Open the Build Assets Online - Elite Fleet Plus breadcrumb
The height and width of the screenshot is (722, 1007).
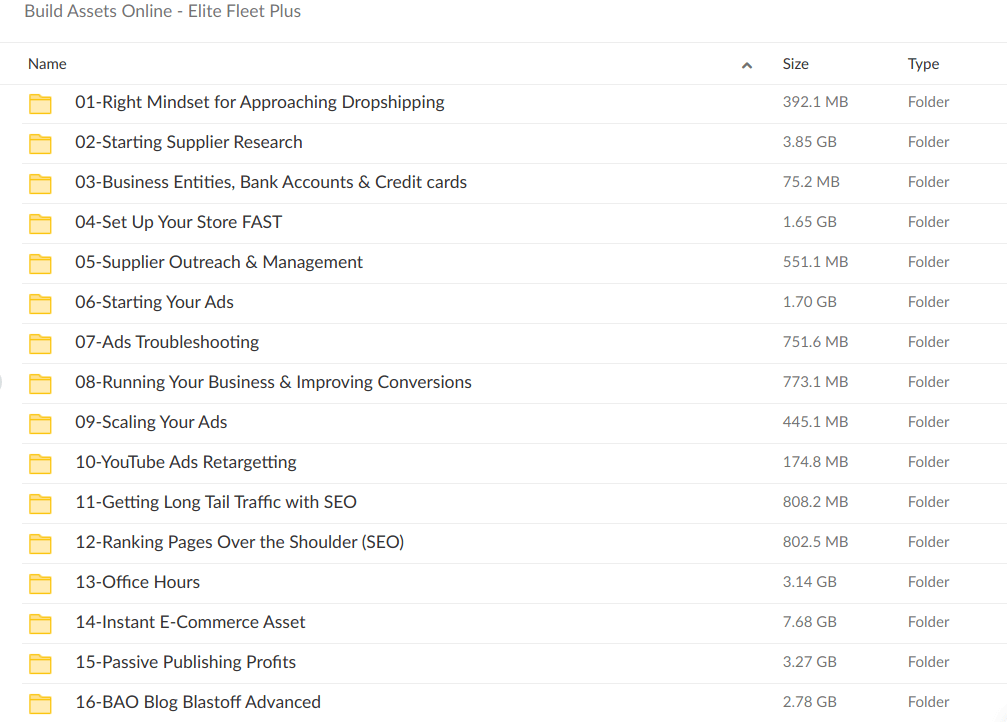[x=162, y=12]
